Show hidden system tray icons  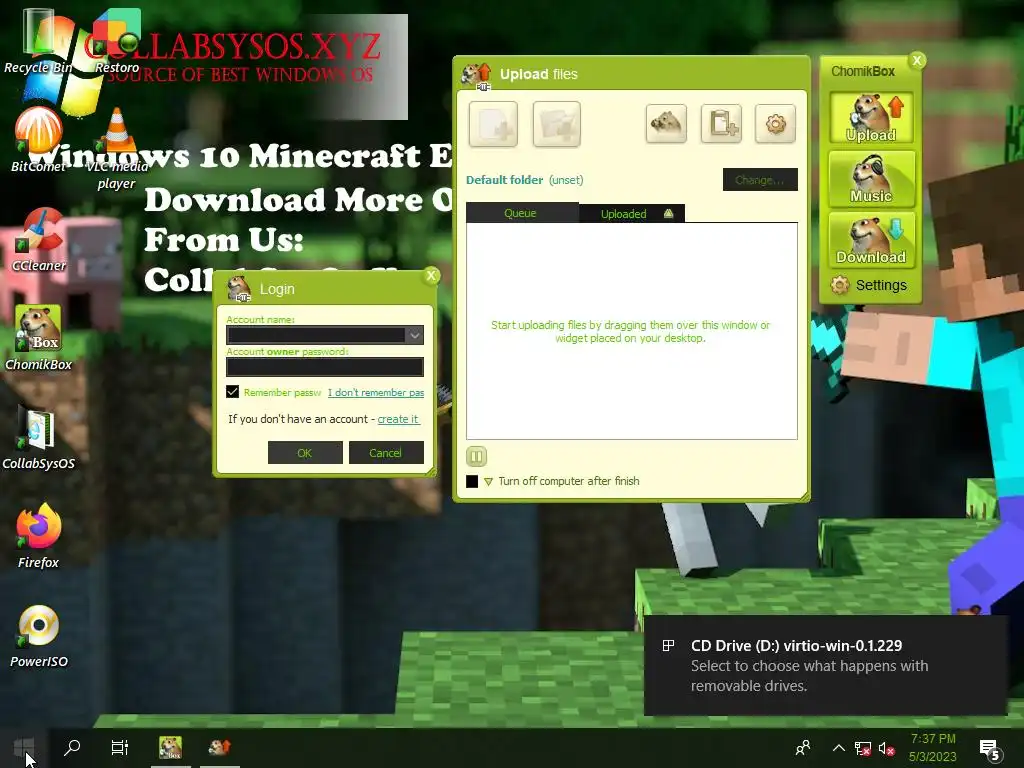click(x=839, y=748)
